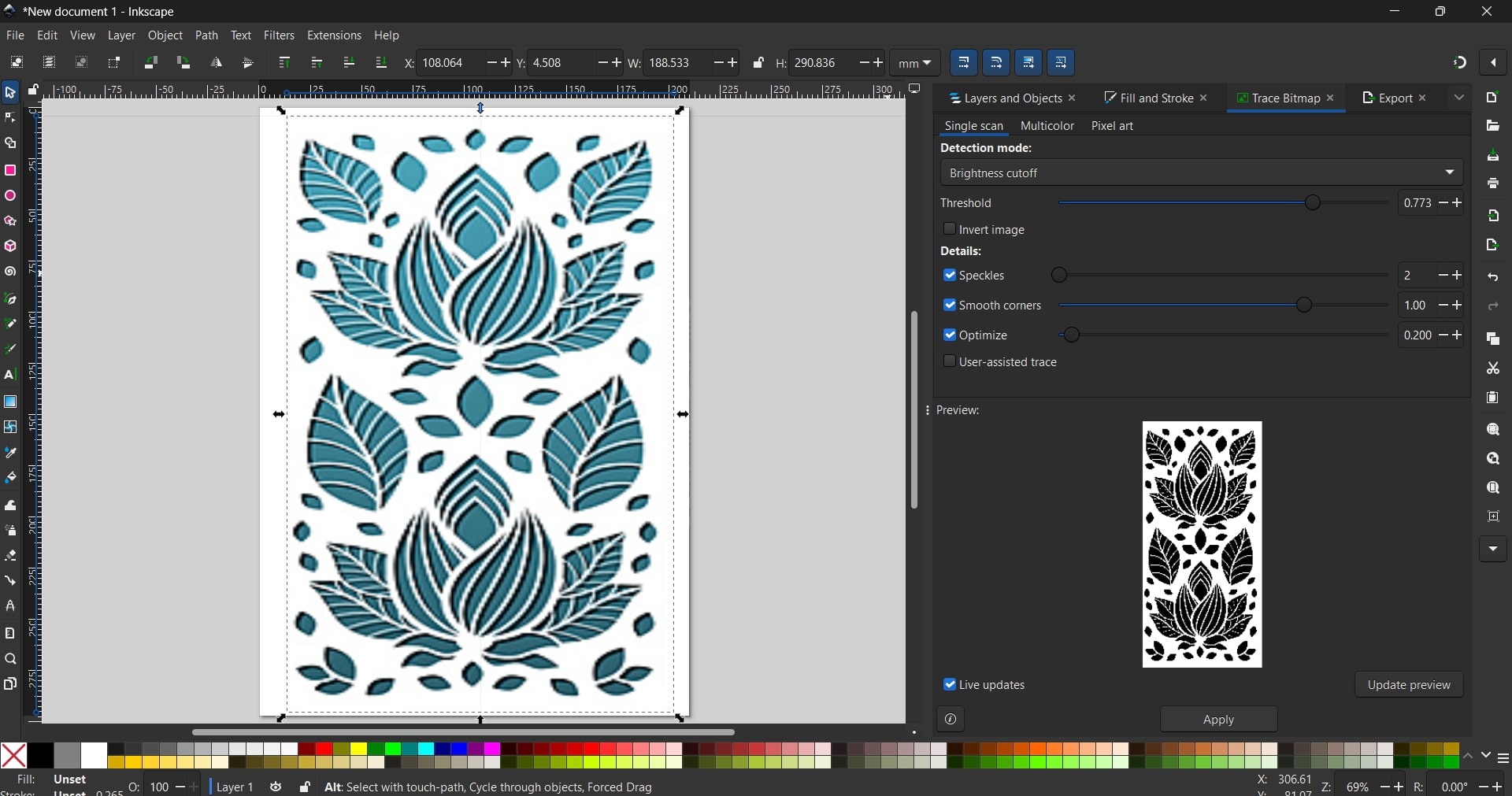Uncheck the Optimize checkbox
1512x796 pixels.
pos(950,335)
